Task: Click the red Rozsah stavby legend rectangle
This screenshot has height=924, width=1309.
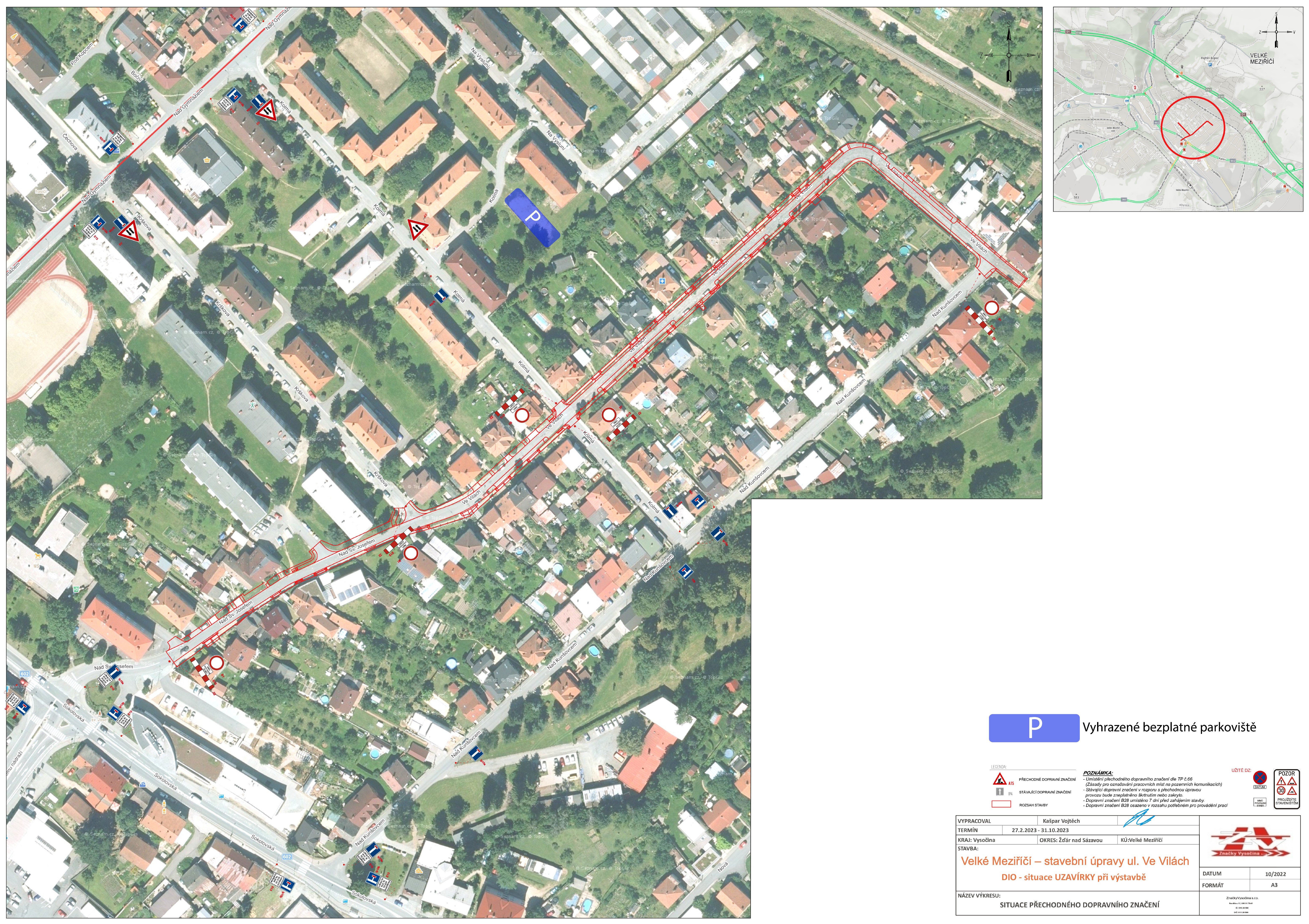Action: [x=1002, y=804]
